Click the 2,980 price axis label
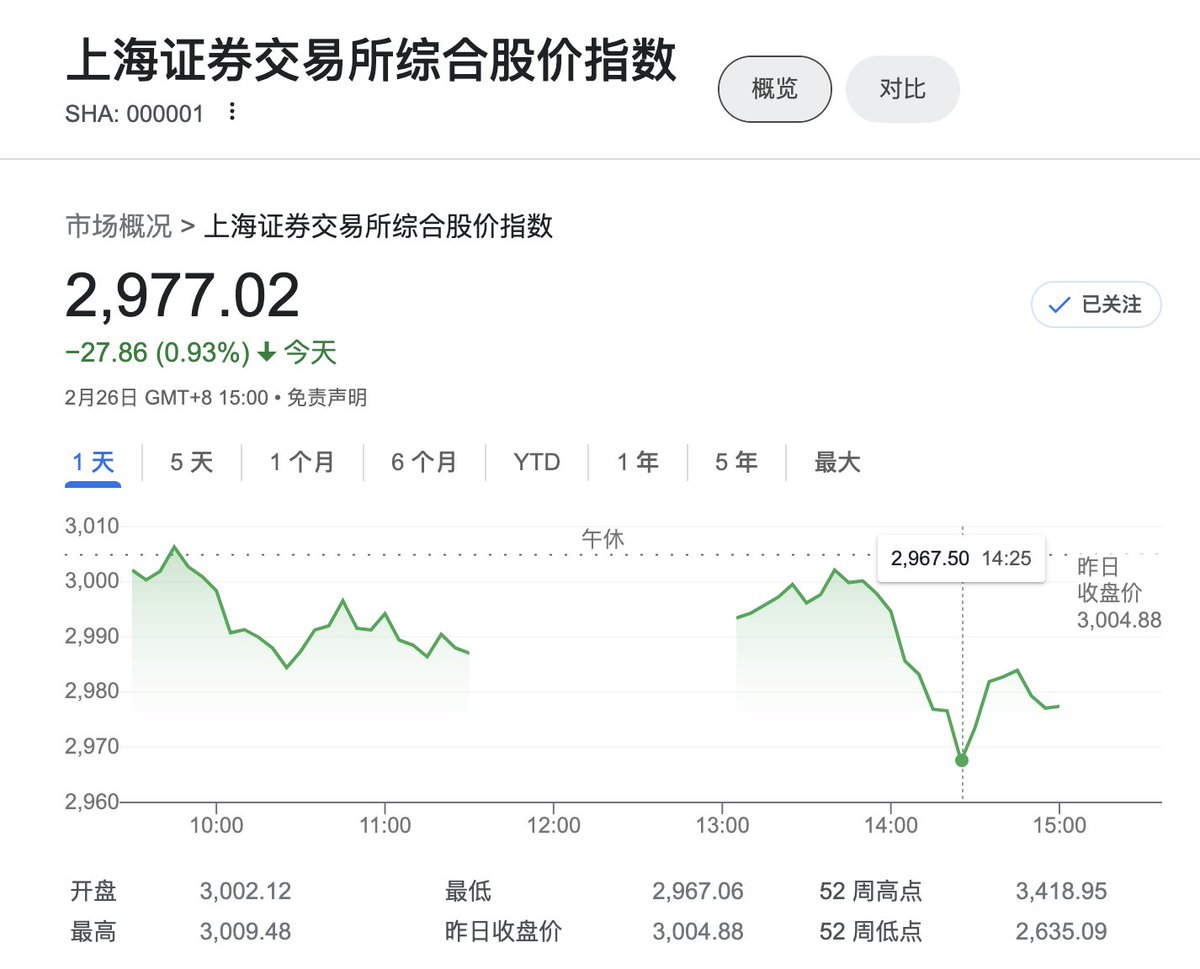The image size is (1200, 969). click(92, 691)
